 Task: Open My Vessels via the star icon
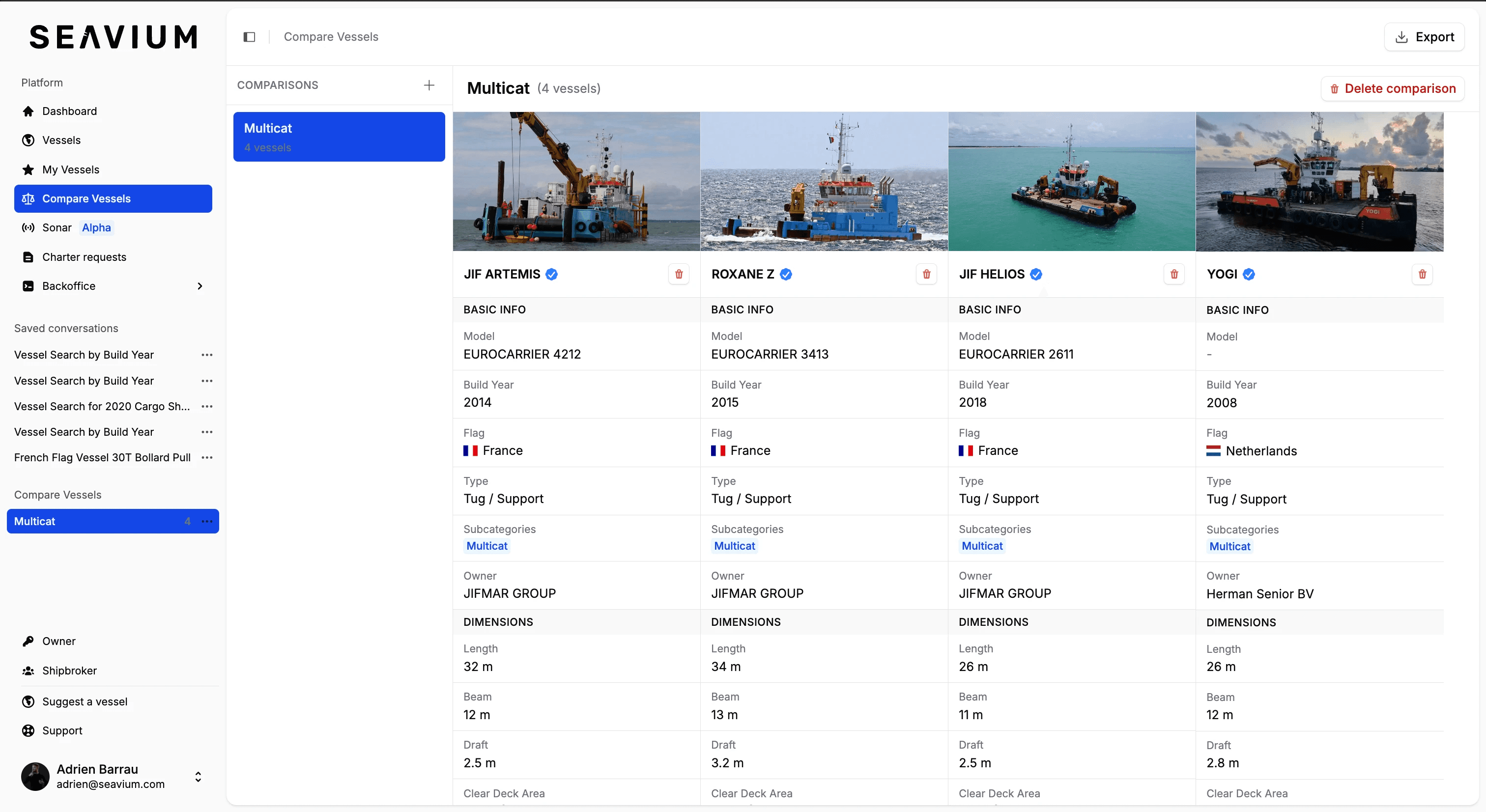28,169
